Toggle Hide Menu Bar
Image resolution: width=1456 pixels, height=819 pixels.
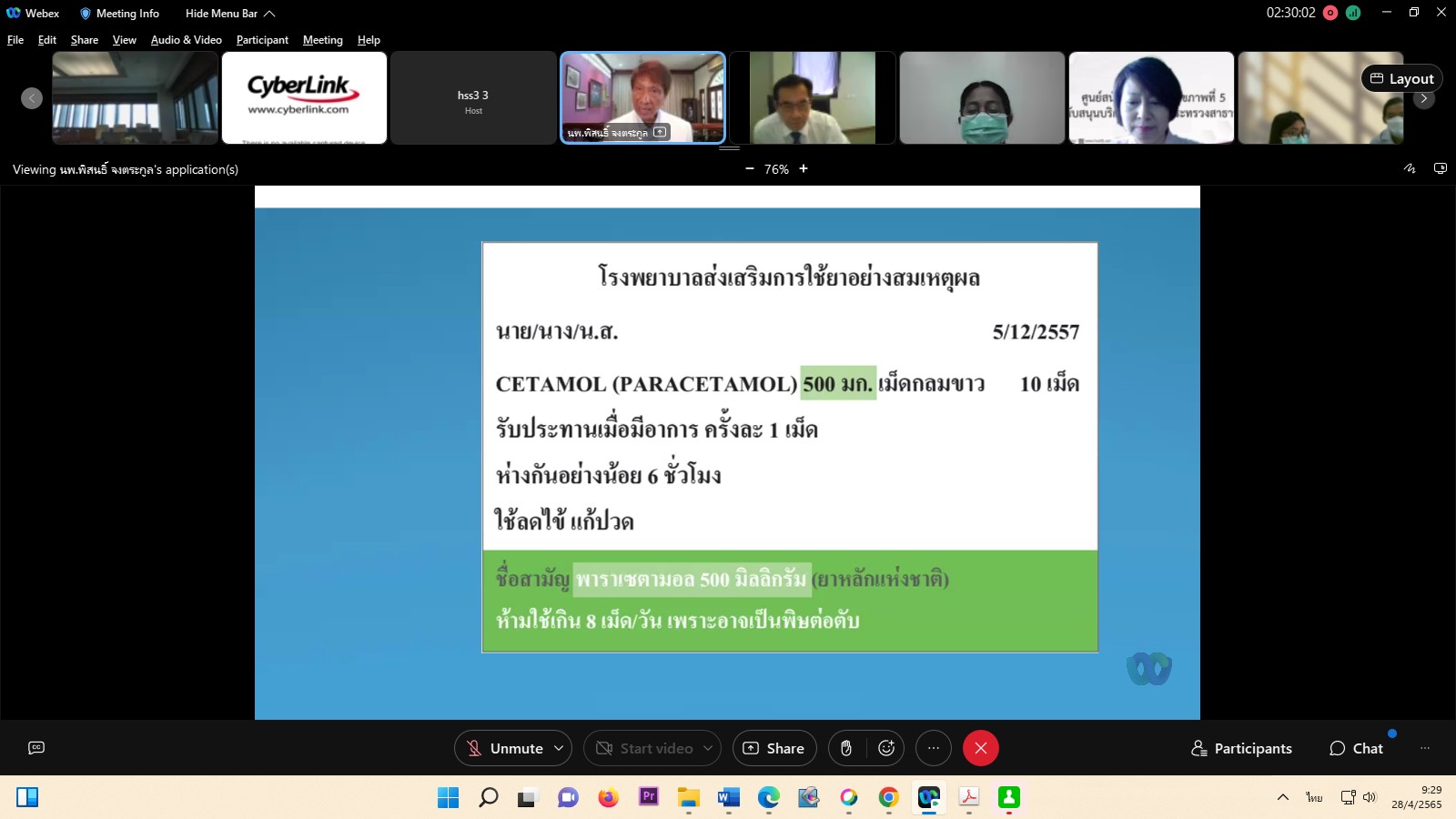(x=229, y=14)
